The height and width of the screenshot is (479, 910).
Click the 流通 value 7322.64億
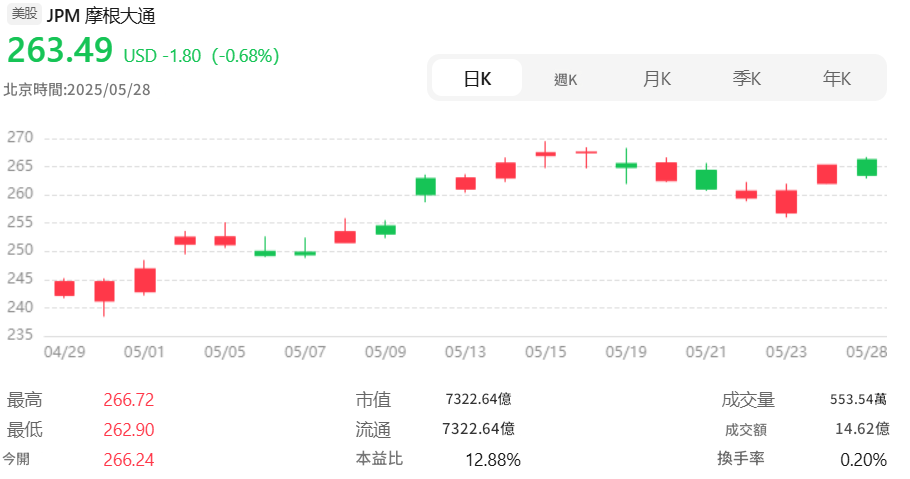click(x=478, y=428)
